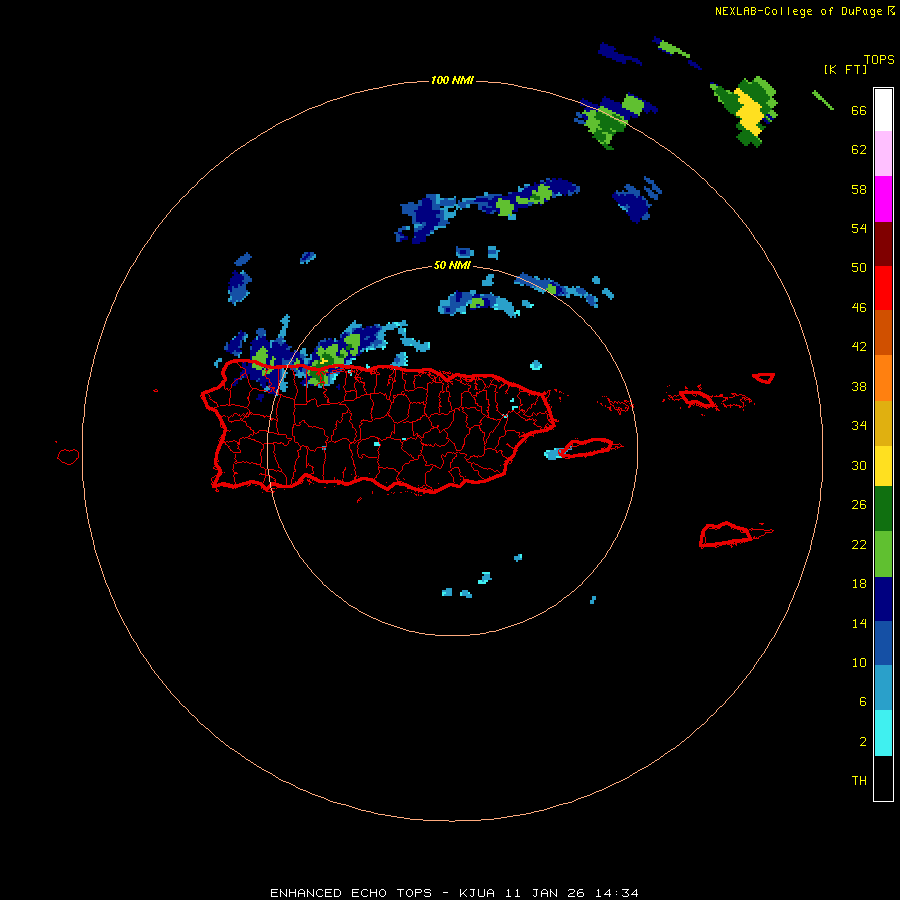The width and height of the screenshot is (900, 900).
Task: Click the "22" legend value
Action: 859,544
